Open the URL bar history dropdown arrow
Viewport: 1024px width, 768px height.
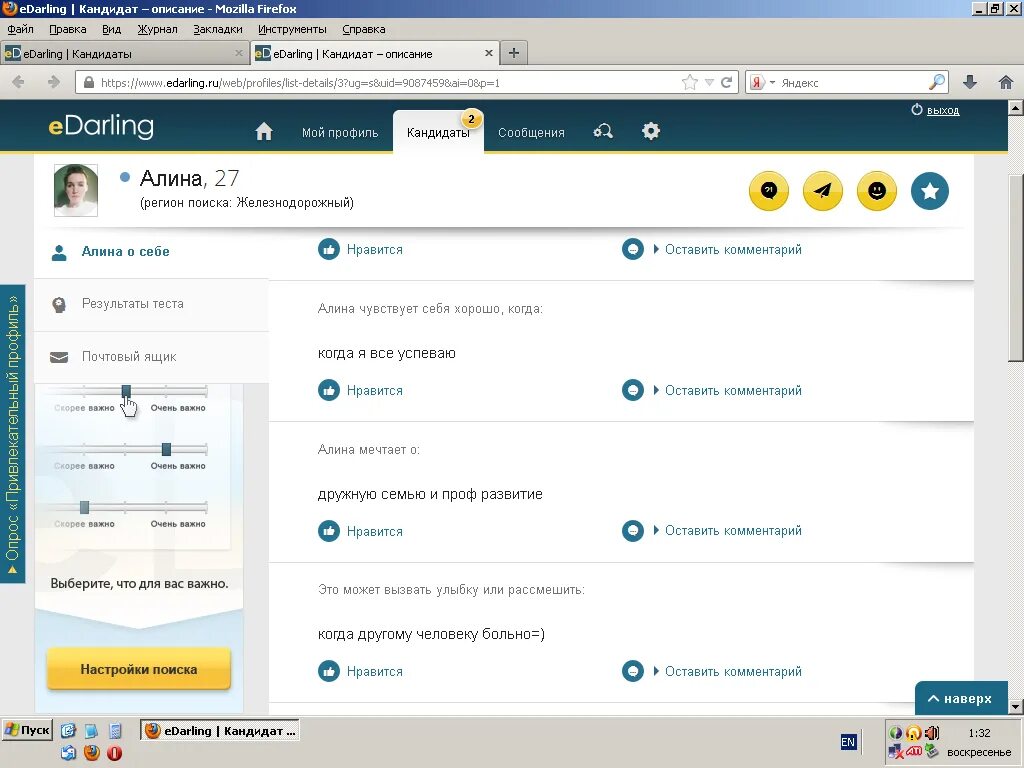point(709,83)
